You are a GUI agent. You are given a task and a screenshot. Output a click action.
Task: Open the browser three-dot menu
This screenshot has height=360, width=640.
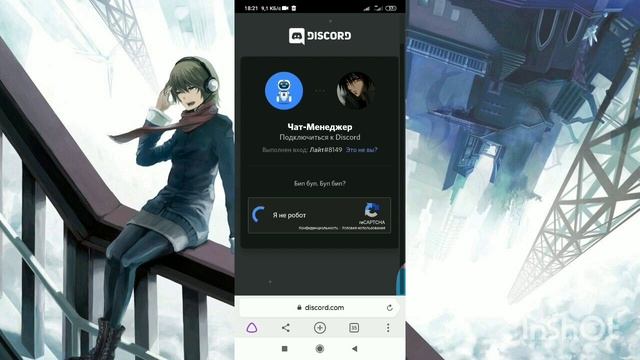388,327
